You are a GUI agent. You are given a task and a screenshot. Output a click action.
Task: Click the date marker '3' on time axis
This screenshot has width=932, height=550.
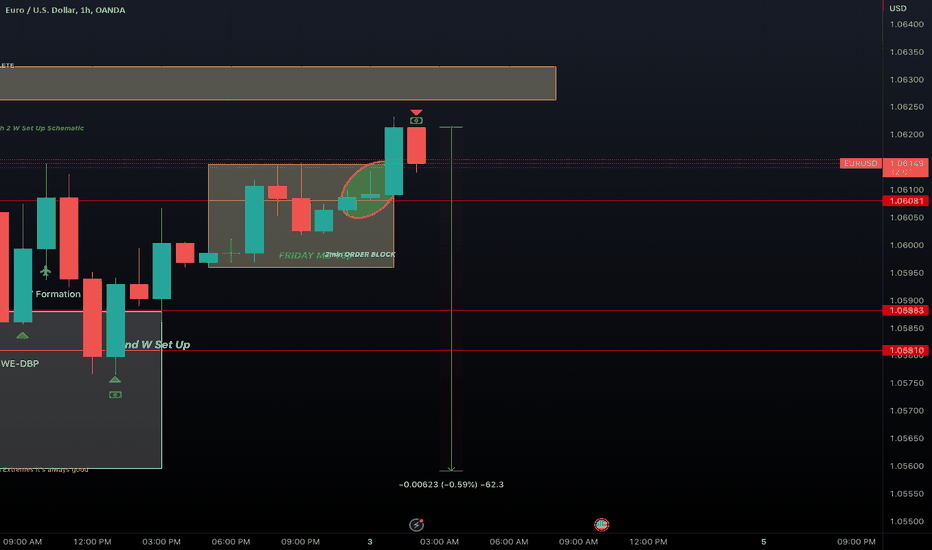(370, 542)
